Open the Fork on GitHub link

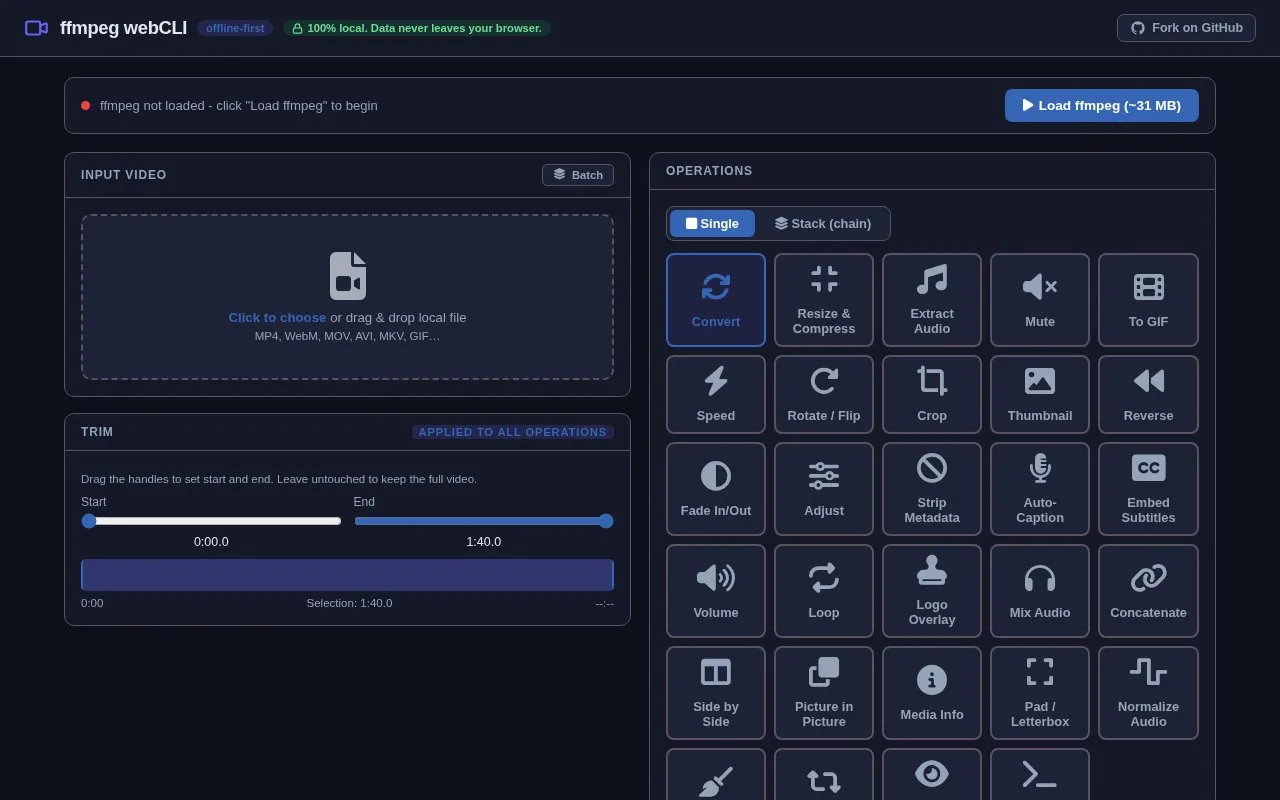tap(1186, 28)
